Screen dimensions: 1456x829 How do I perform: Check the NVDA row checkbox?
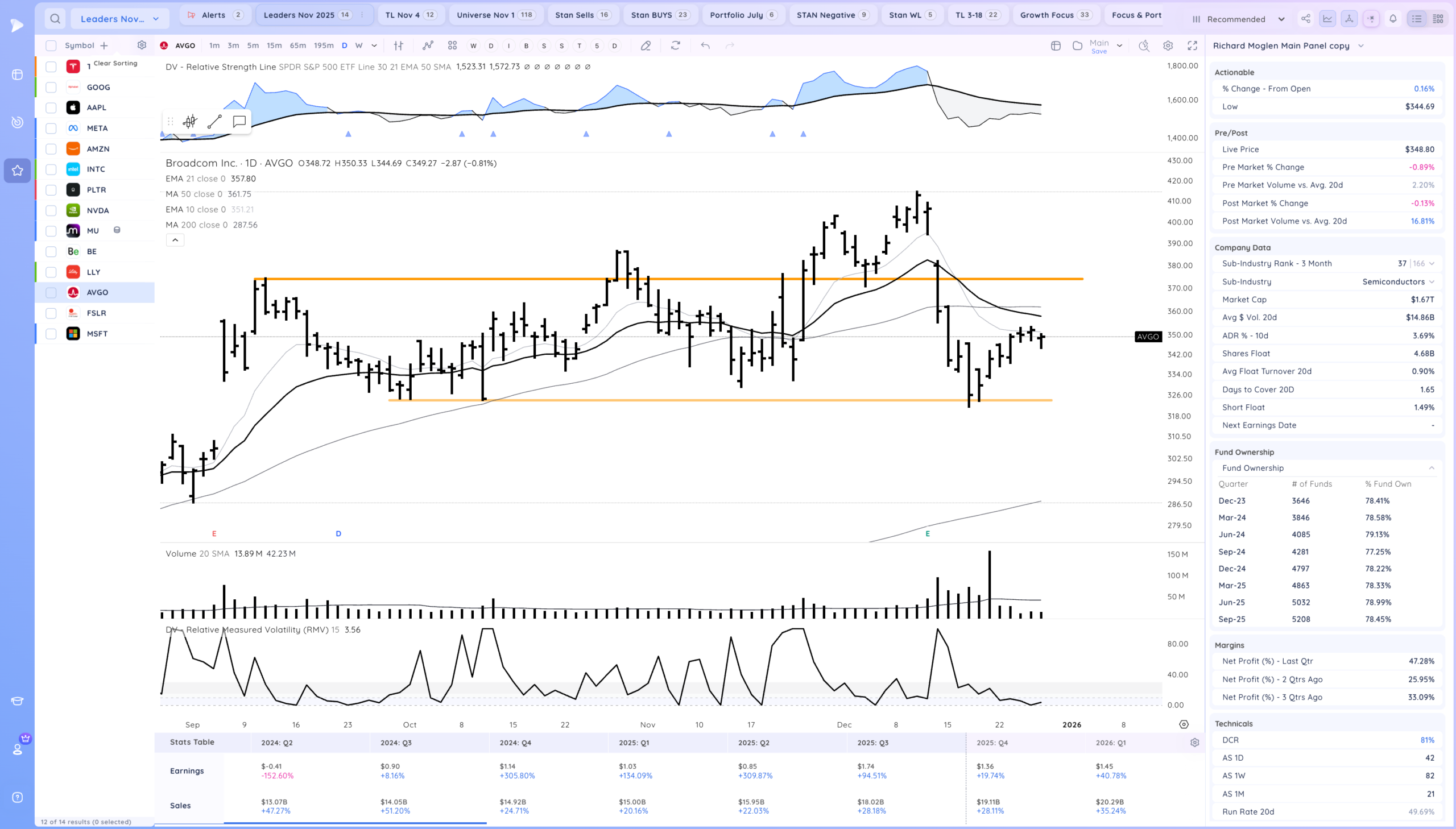click(51, 211)
